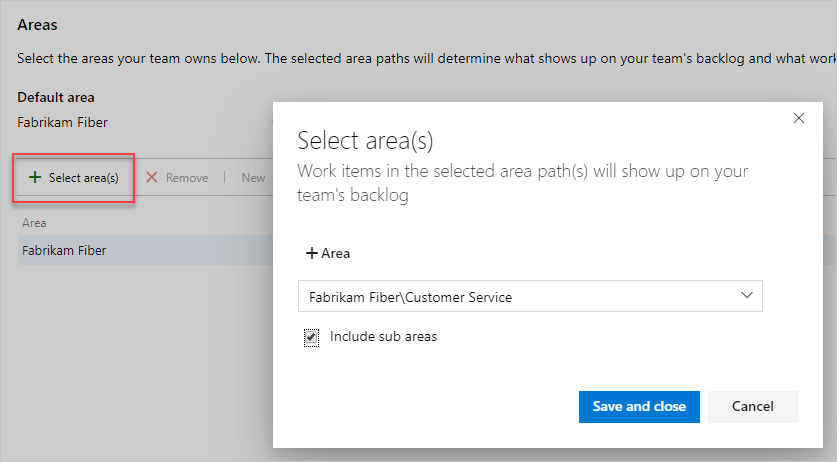Click the green plus icon beside Select area(s)
The image size is (837, 462).
click(35, 178)
